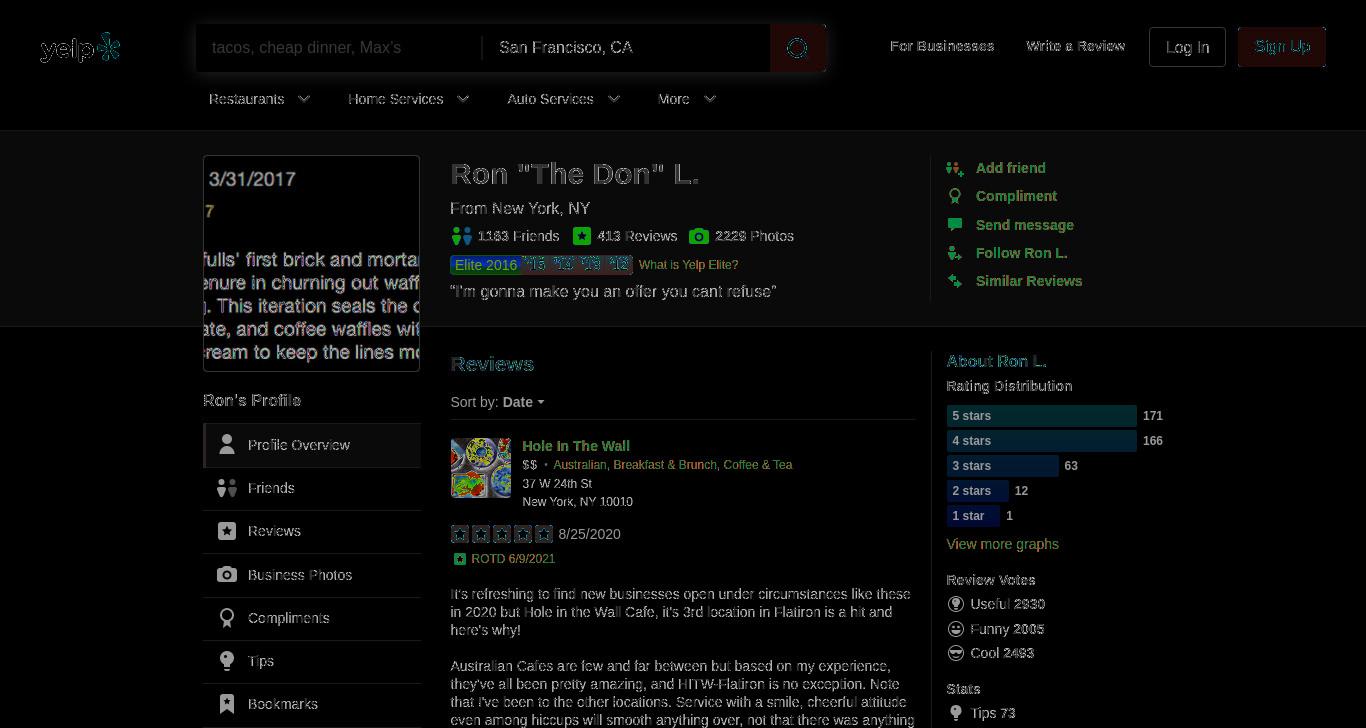Open the Tips section in sidebar

pyautogui.click(x=312, y=661)
